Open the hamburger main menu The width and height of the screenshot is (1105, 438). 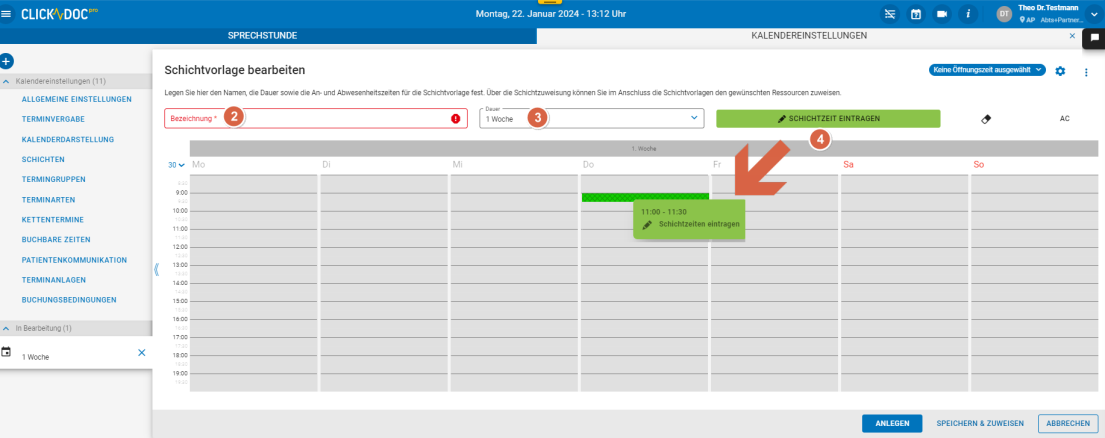(7, 14)
